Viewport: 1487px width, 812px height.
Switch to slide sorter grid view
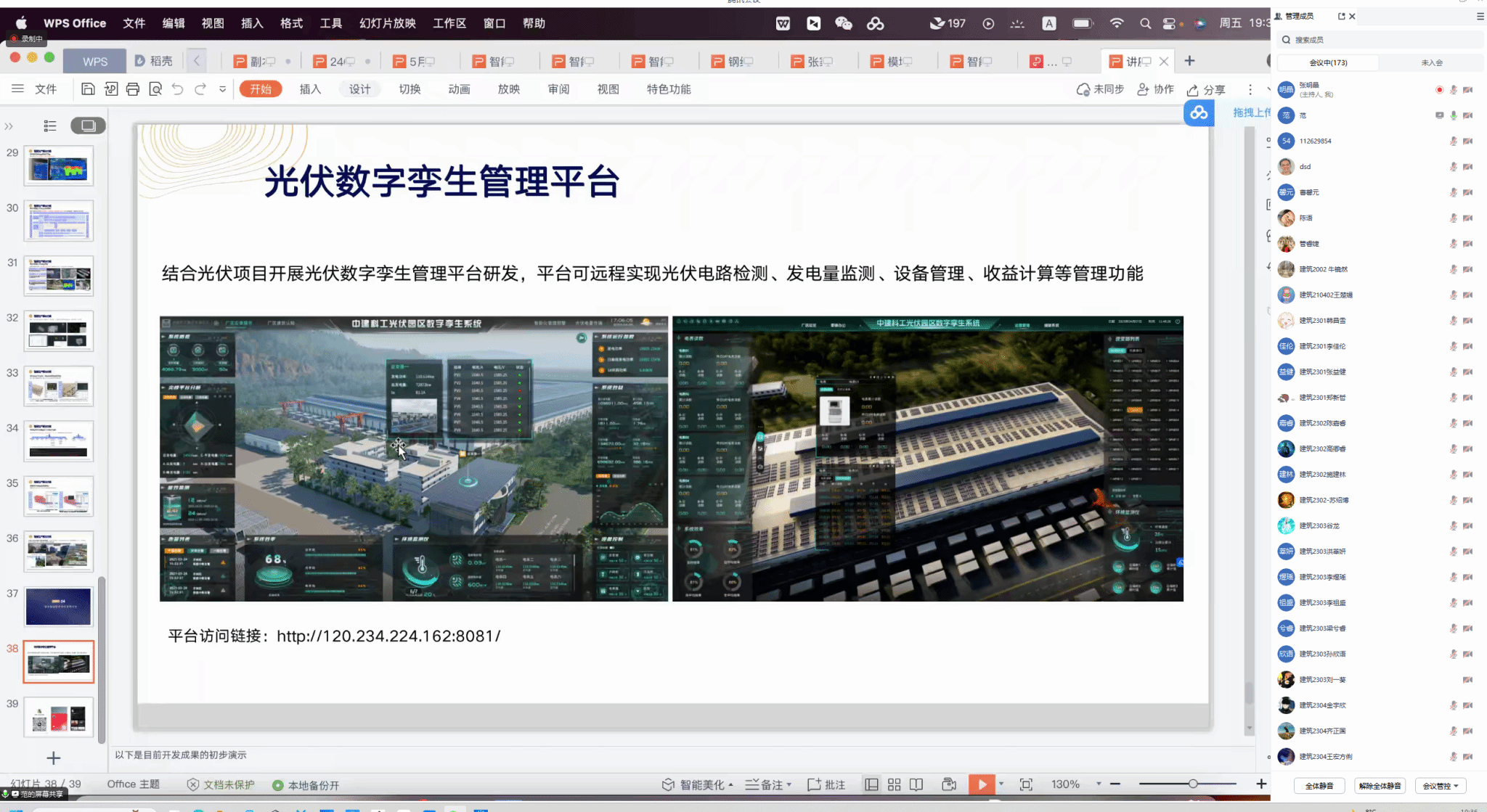click(x=894, y=784)
